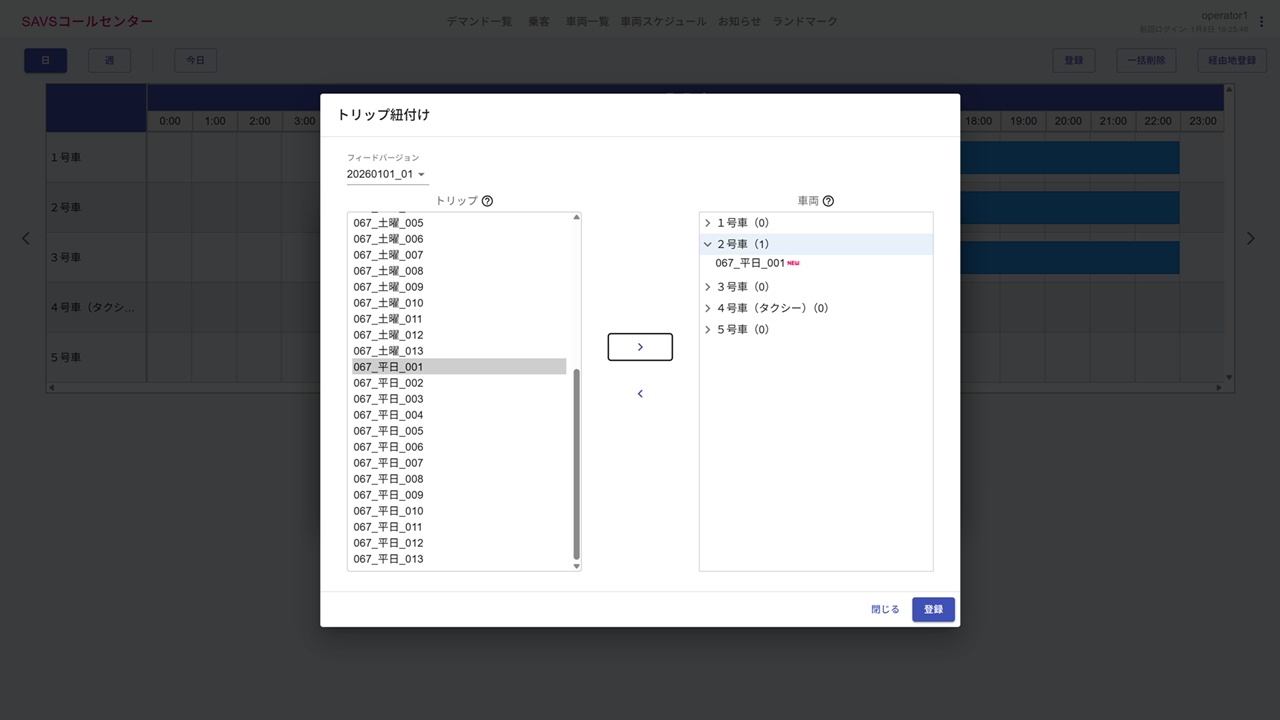The width and height of the screenshot is (1280, 720).
Task: Select trip 067_平日_005 in the list
Action: [388, 431]
